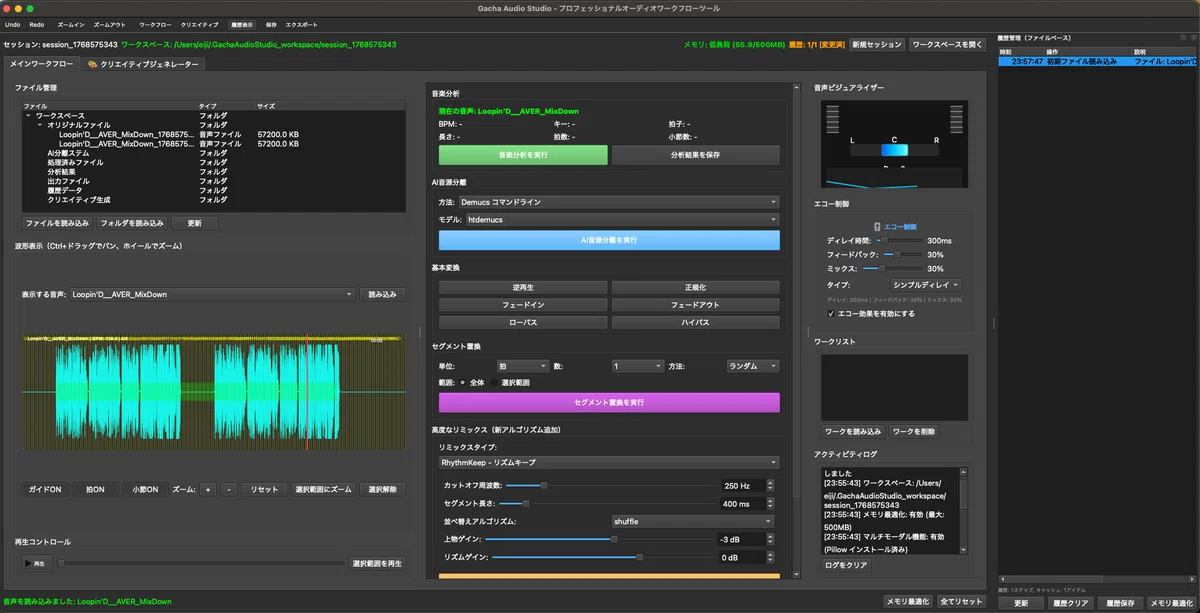Click 保存 in the toolbar

(x=271, y=23)
